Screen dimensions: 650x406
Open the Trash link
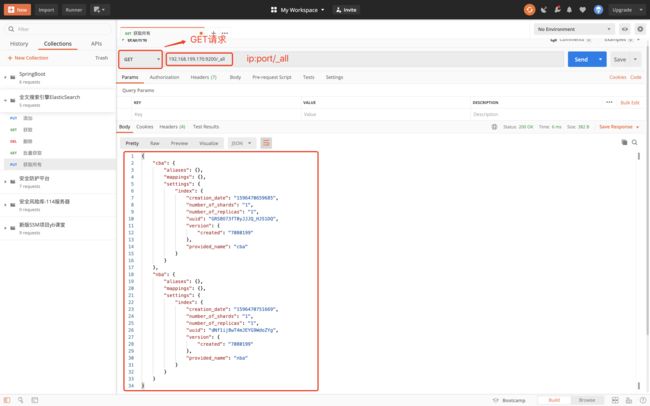[101, 58]
